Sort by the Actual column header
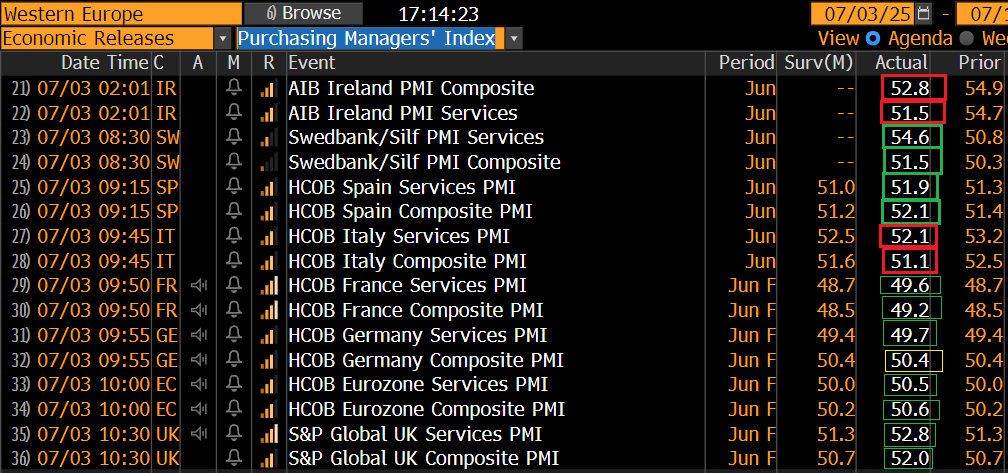Viewport: 1008px width, 473px height. tap(901, 62)
